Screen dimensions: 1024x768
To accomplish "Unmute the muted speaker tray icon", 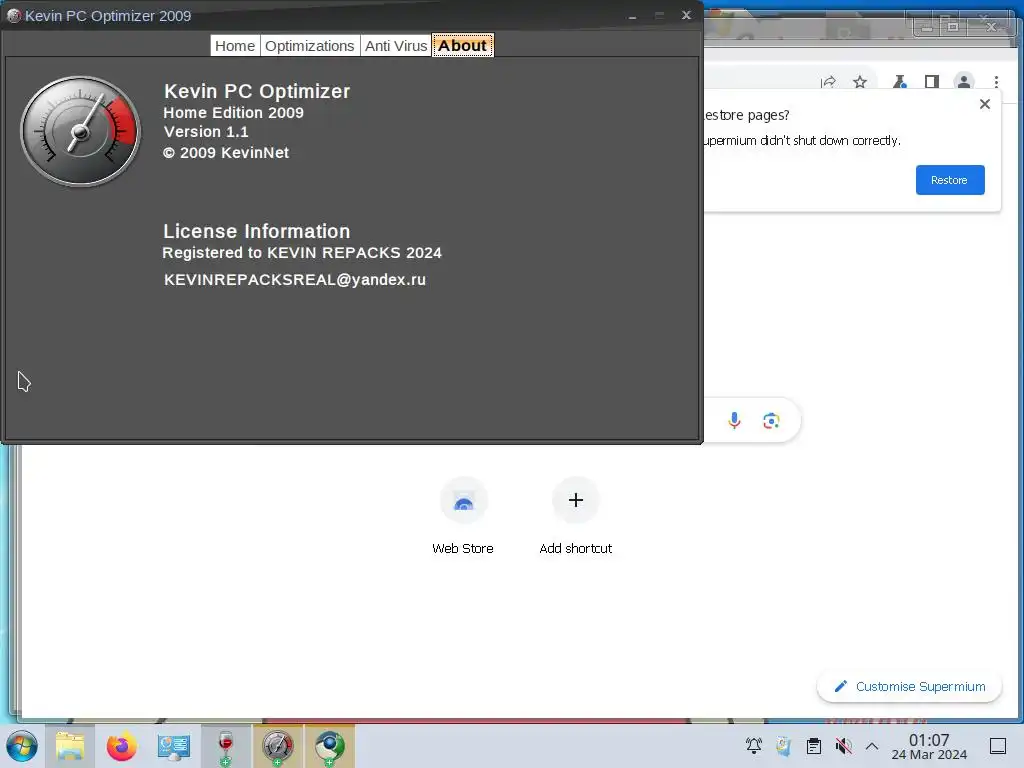I will click(x=844, y=745).
